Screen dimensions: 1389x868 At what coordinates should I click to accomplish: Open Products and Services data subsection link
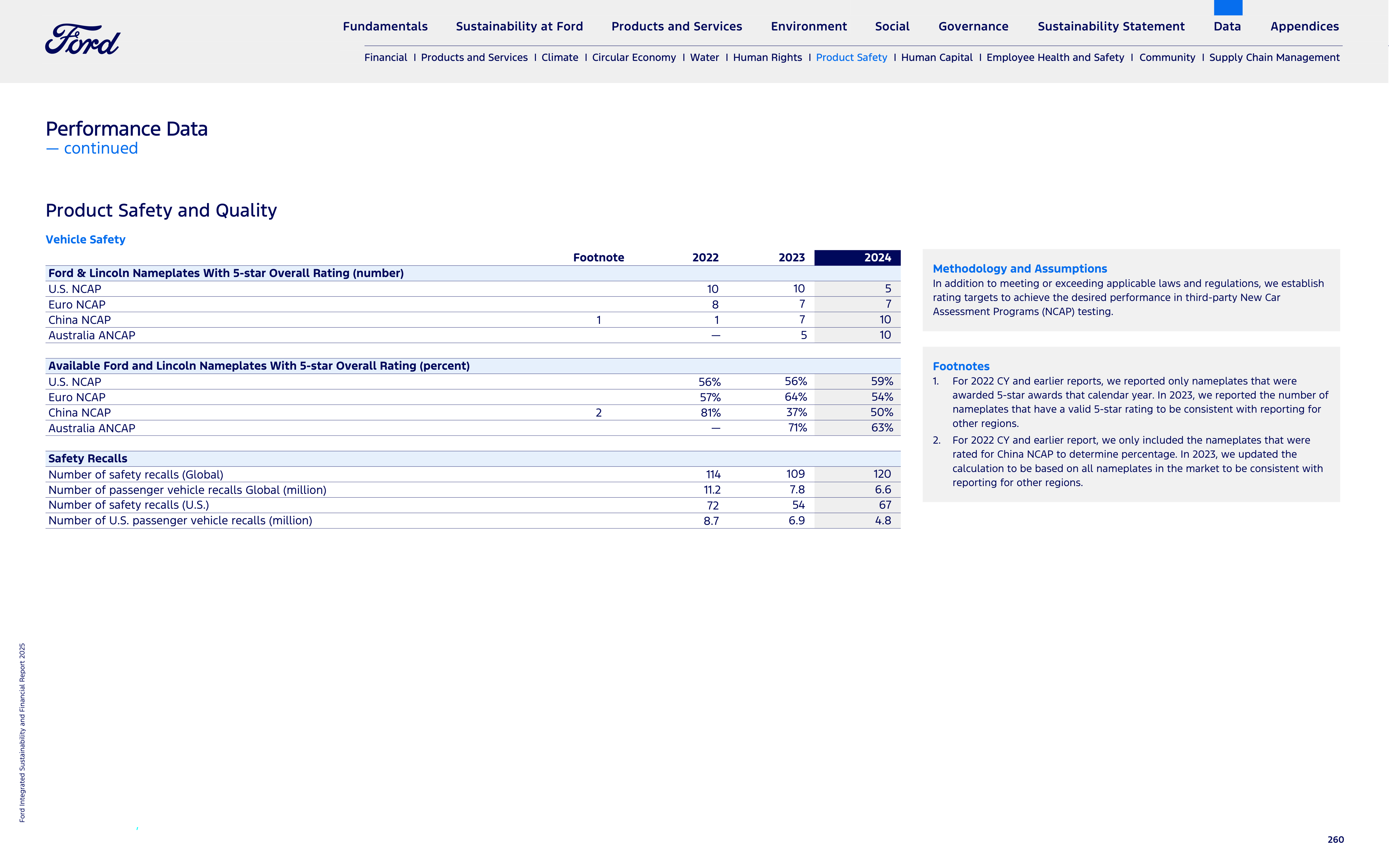474,58
